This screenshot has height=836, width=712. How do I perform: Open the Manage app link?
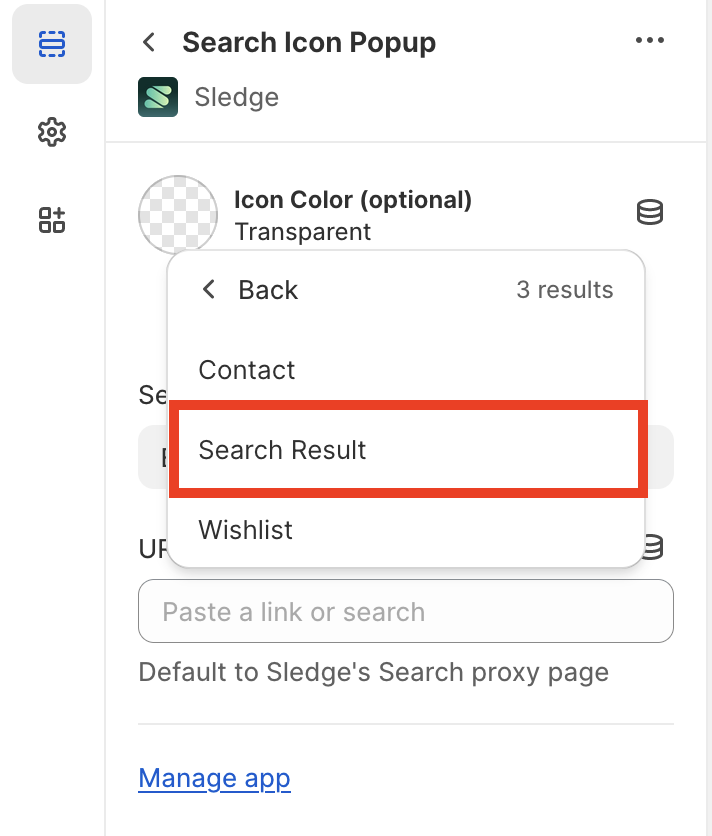click(x=214, y=778)
